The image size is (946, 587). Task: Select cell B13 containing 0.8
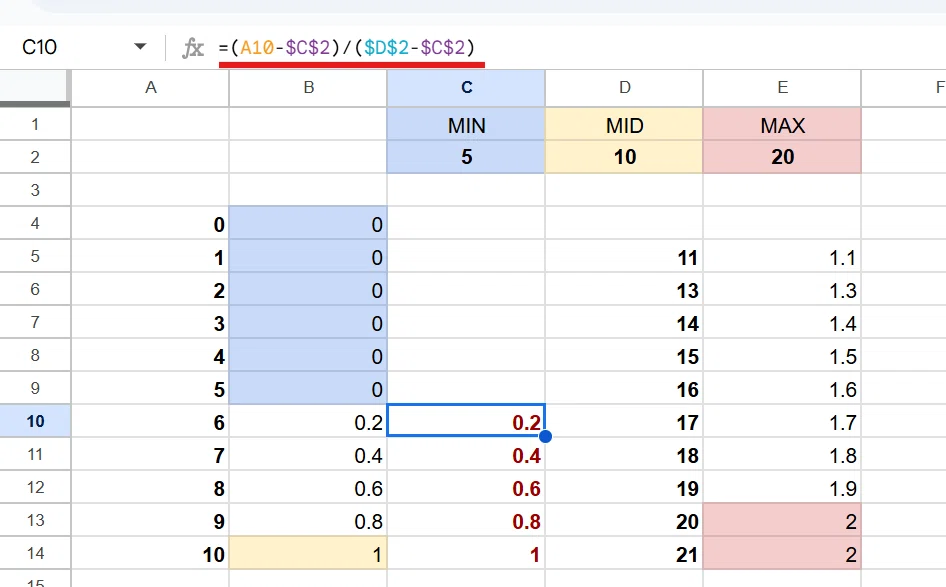[308, 521]
